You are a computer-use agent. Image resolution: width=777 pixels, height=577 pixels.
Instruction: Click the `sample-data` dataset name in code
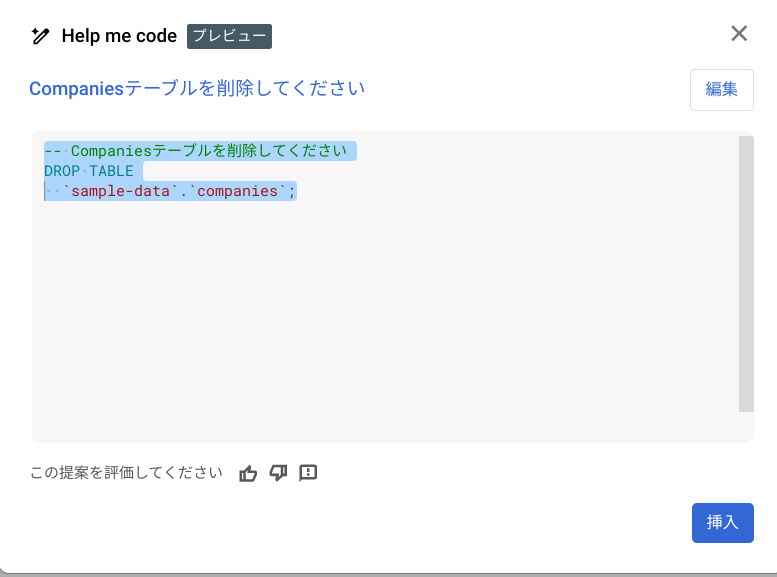pos(120,191)
